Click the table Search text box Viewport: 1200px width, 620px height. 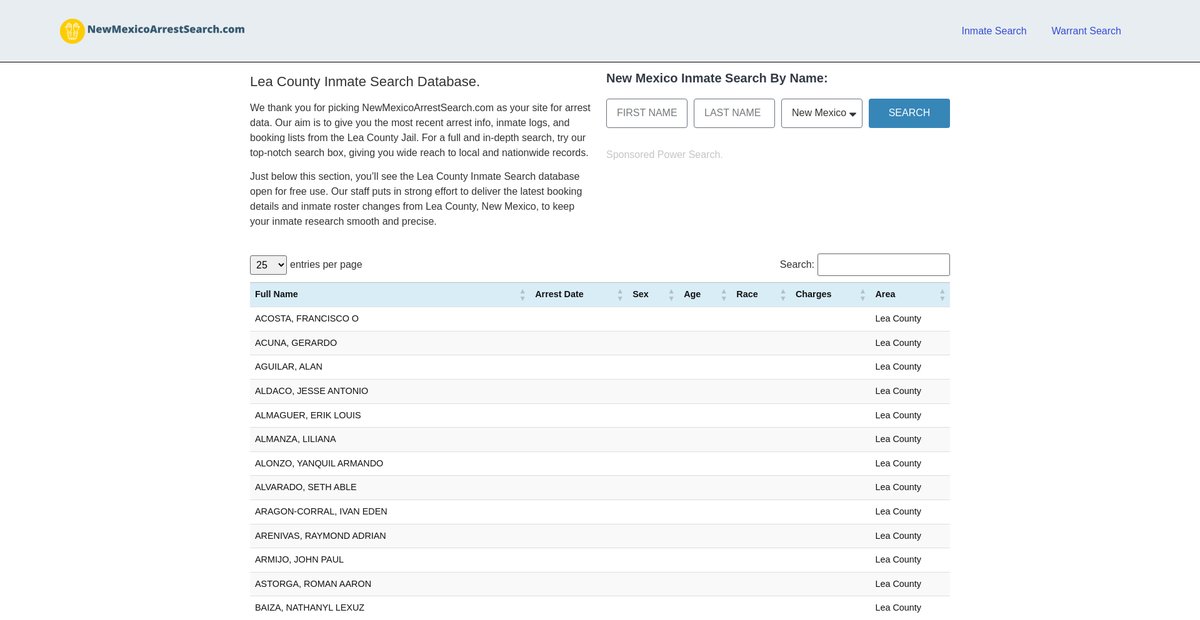[884, 265]
